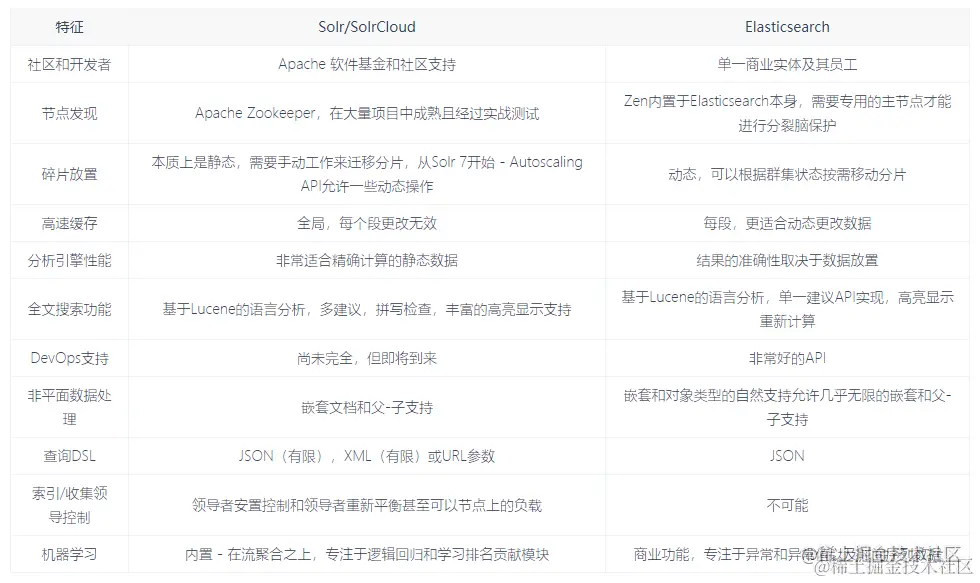Click '尚未完全，但即将到来' cell
This screenshot has width=980, height=583.
coord(367,358)
